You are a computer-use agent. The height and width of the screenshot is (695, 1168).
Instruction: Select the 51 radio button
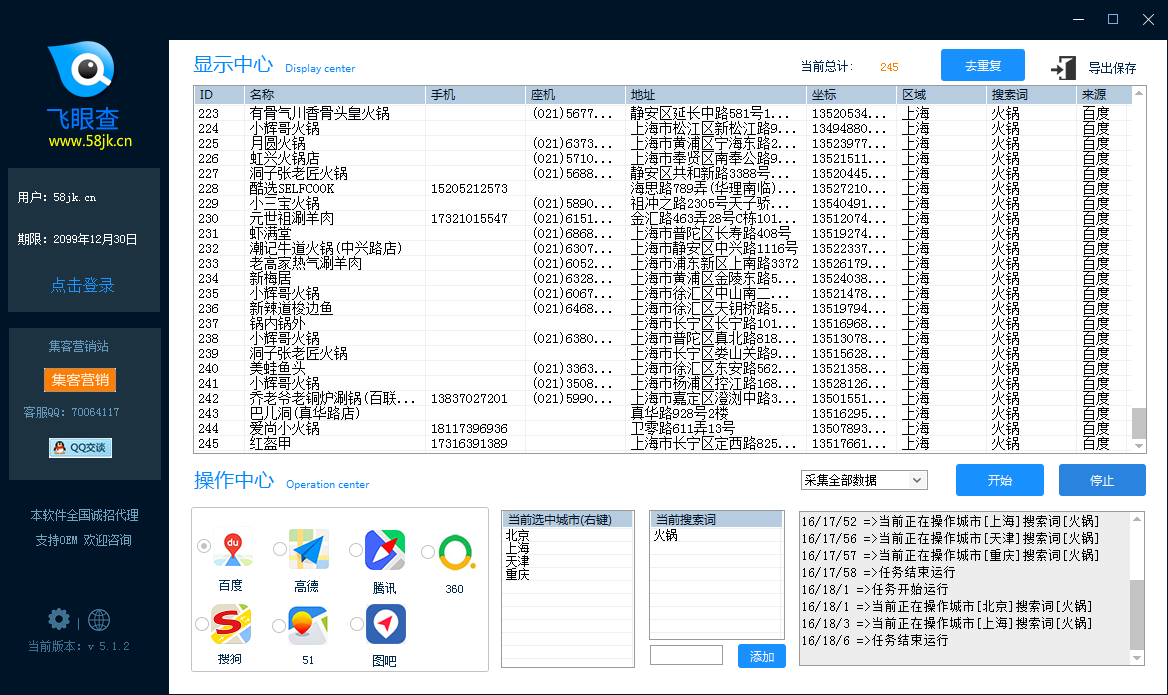[x=279, y=626]
